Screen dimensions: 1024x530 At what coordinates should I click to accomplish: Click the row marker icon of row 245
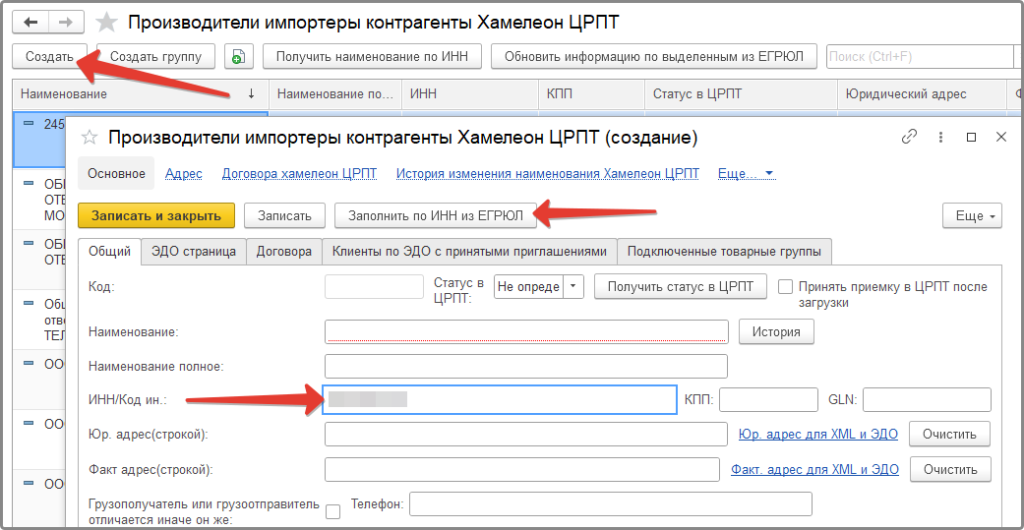coord(29,123)
